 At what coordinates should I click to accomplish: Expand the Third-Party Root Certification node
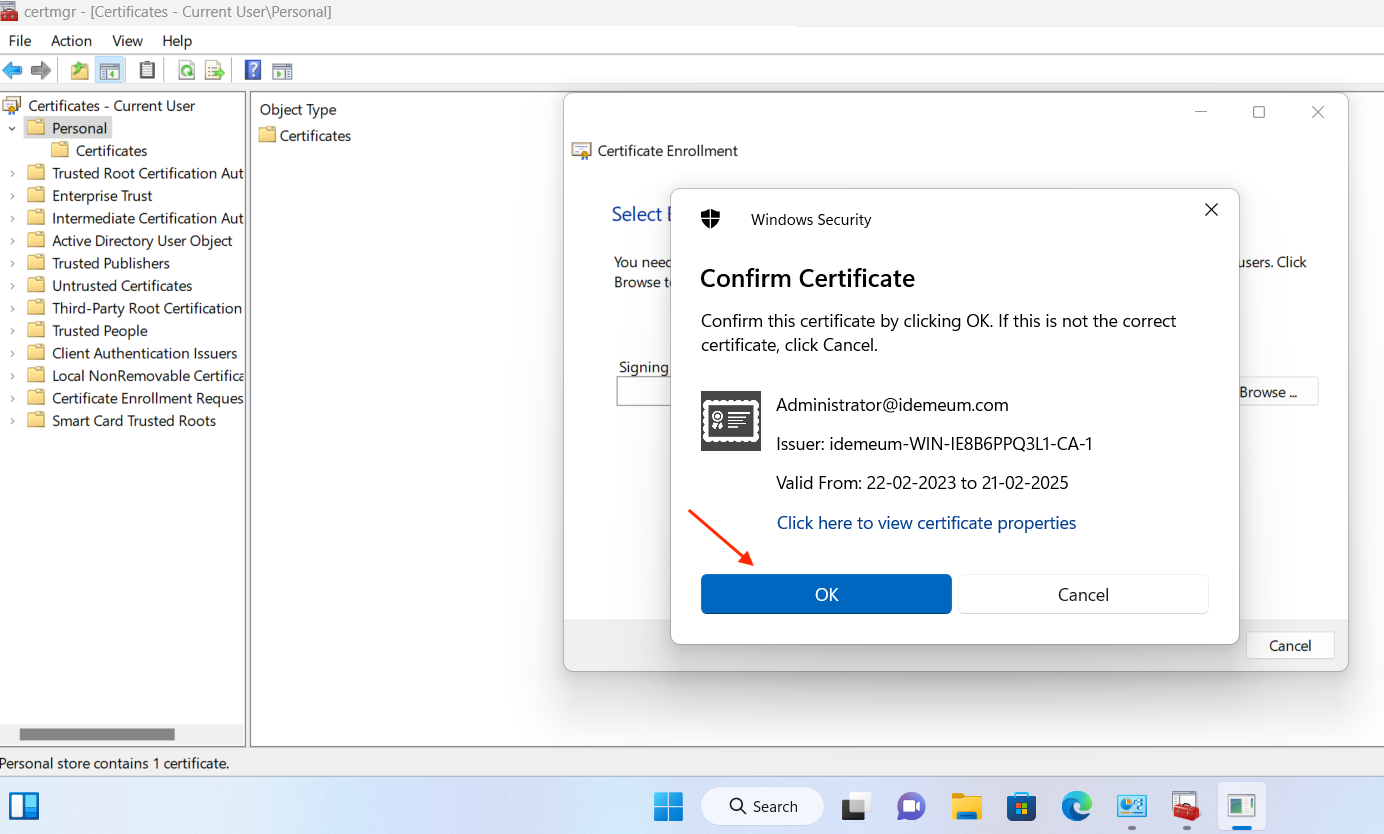tap(12, 308)
